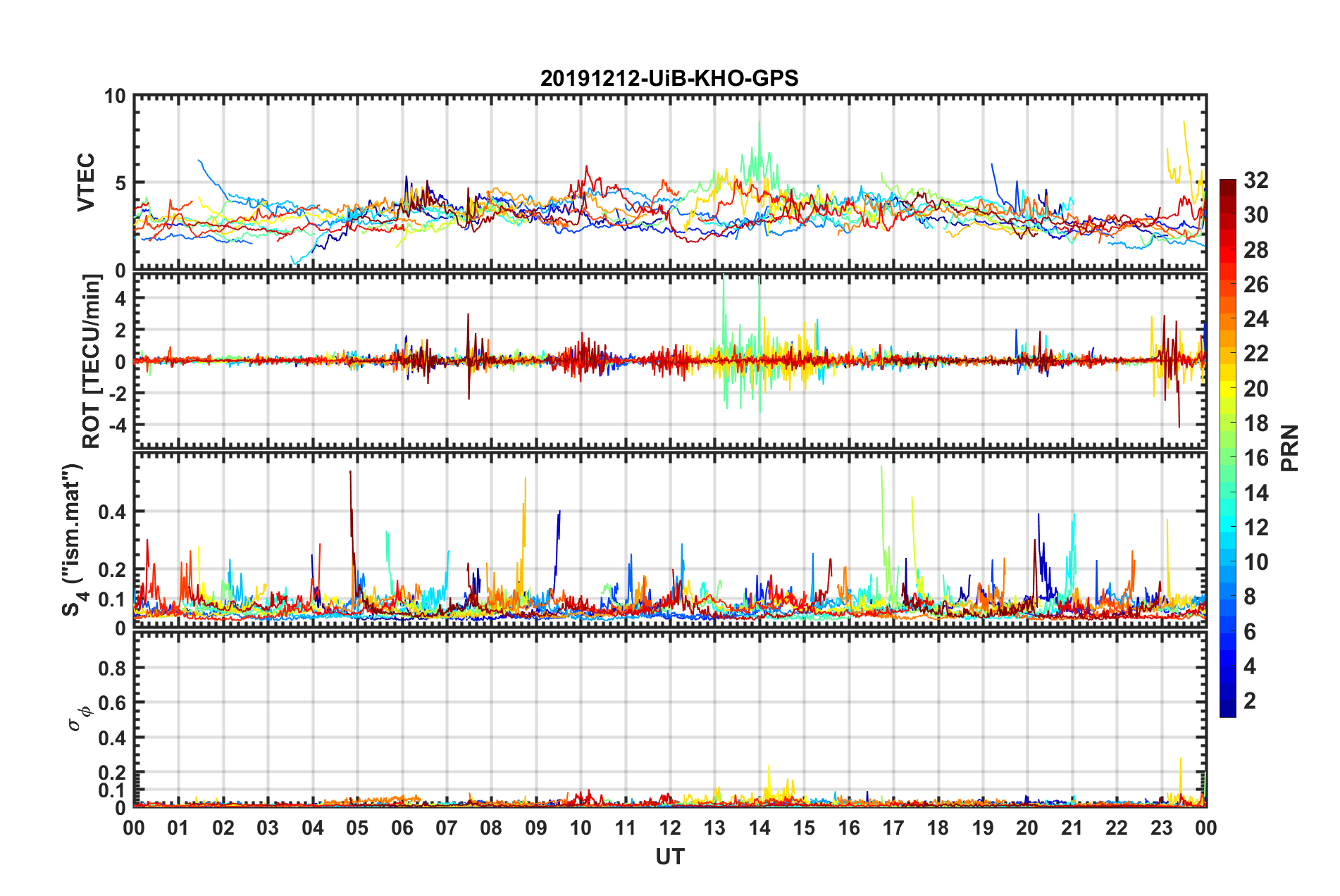Click colorbar tick label 24
The height and width of the screenshot is (896, 1340).
point(1255,319)
